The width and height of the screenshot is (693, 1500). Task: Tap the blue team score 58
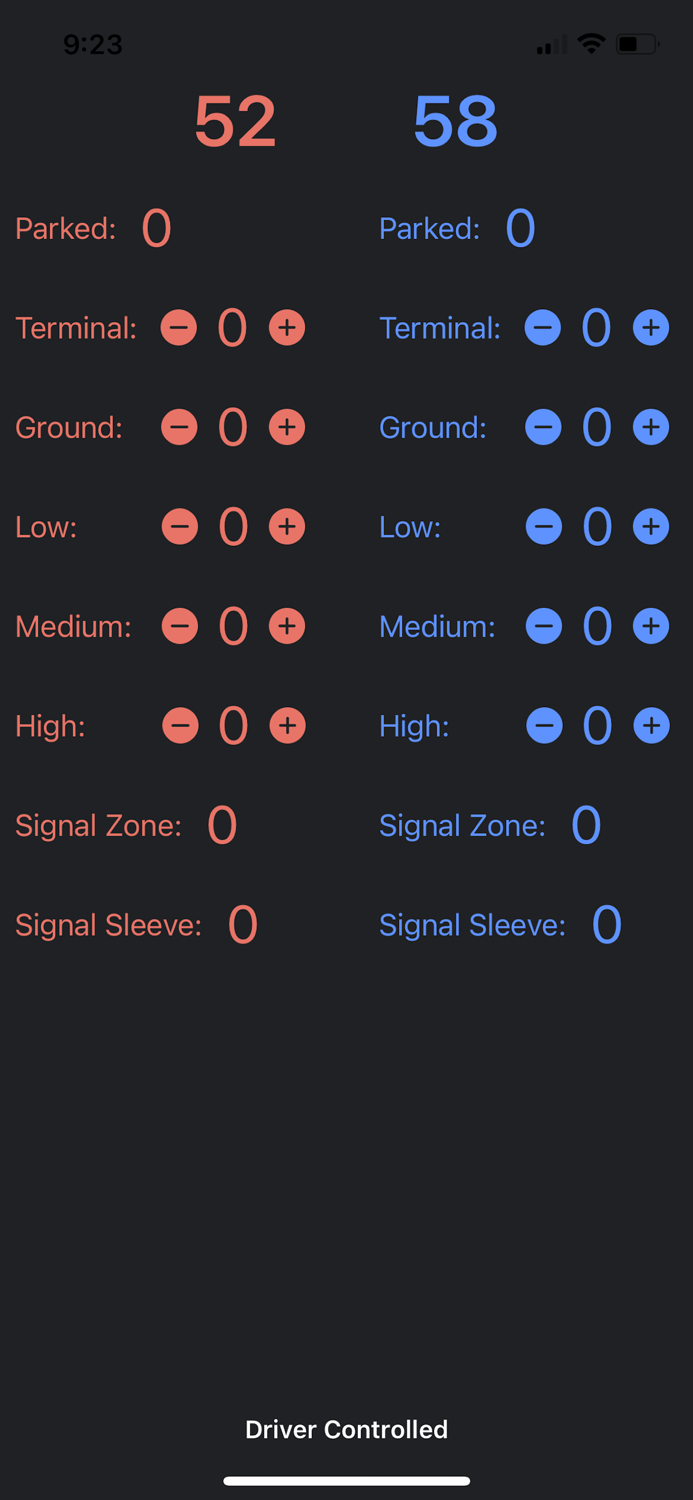coord(454,122)
